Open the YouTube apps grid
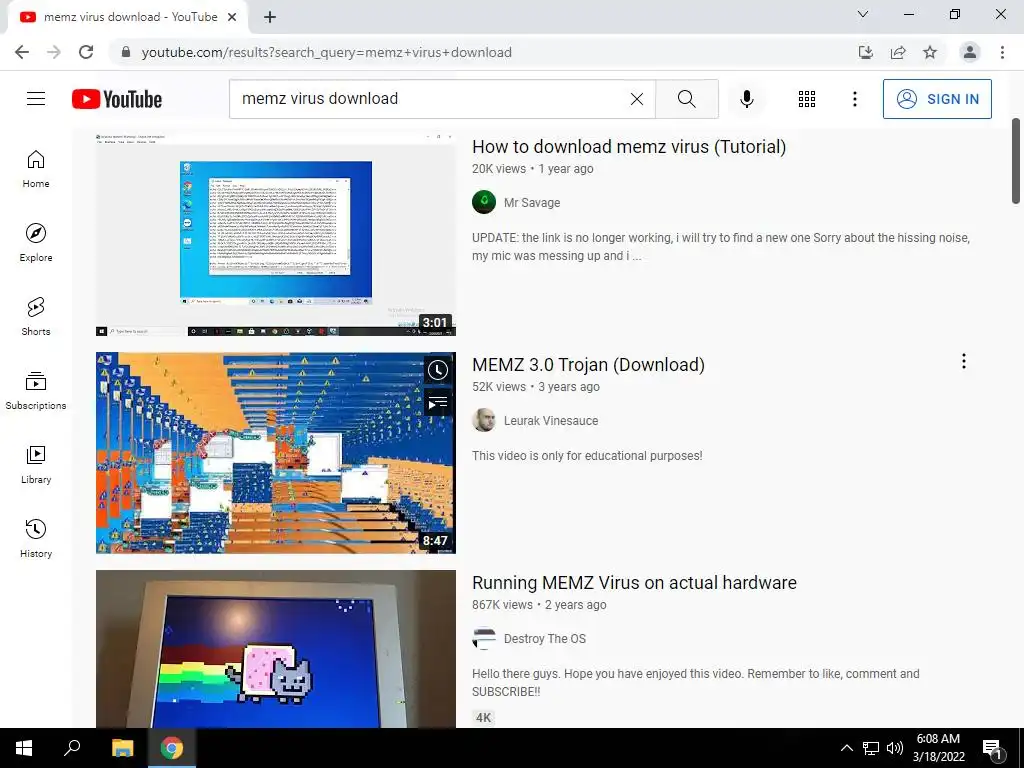 pos(807,99)
